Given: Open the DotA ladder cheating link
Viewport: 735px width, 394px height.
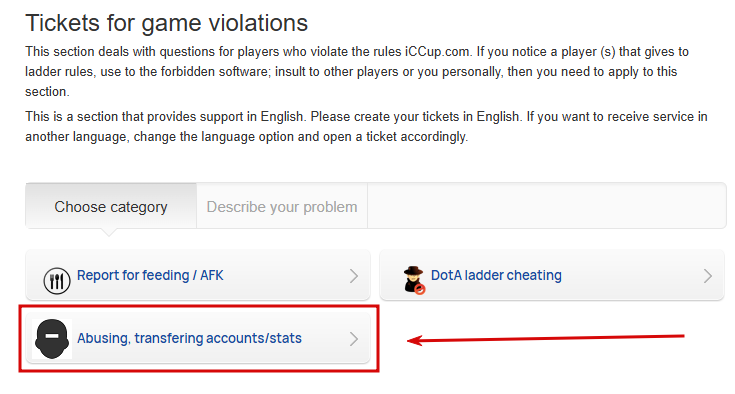Looking at the screenshot, I should point(496,275).
